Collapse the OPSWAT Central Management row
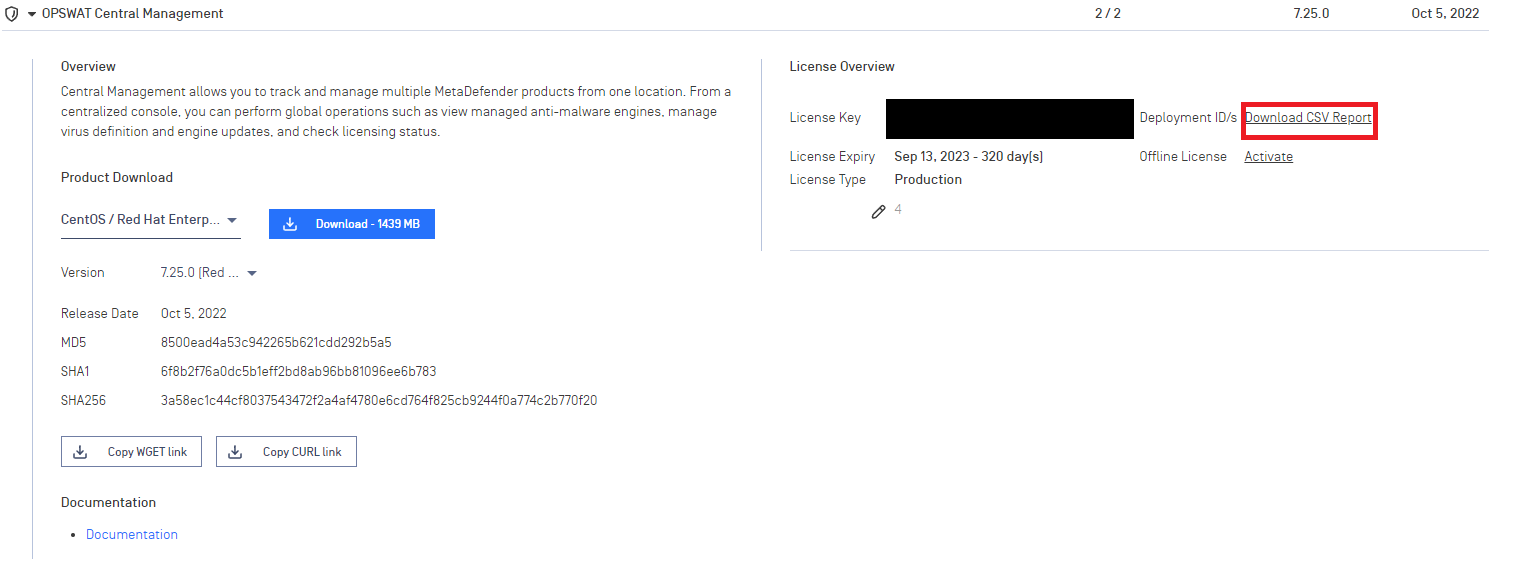Viewport: 1525px width, 573px height. click(x=32, y=15)
